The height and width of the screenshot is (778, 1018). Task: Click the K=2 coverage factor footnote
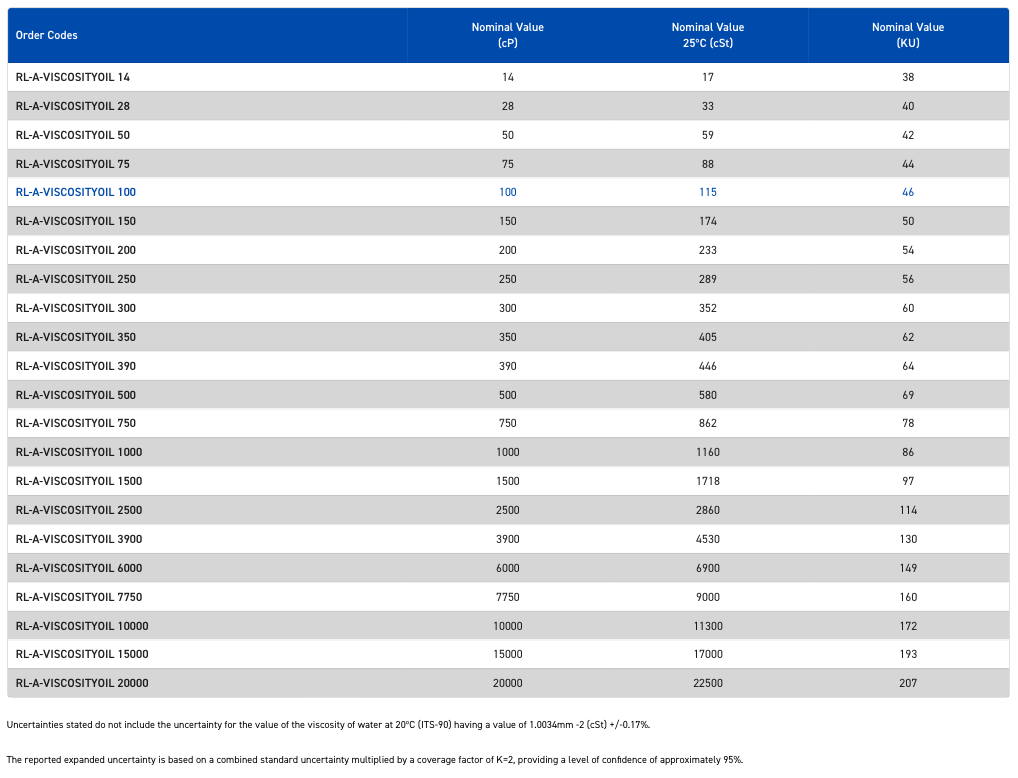point(374,759)
